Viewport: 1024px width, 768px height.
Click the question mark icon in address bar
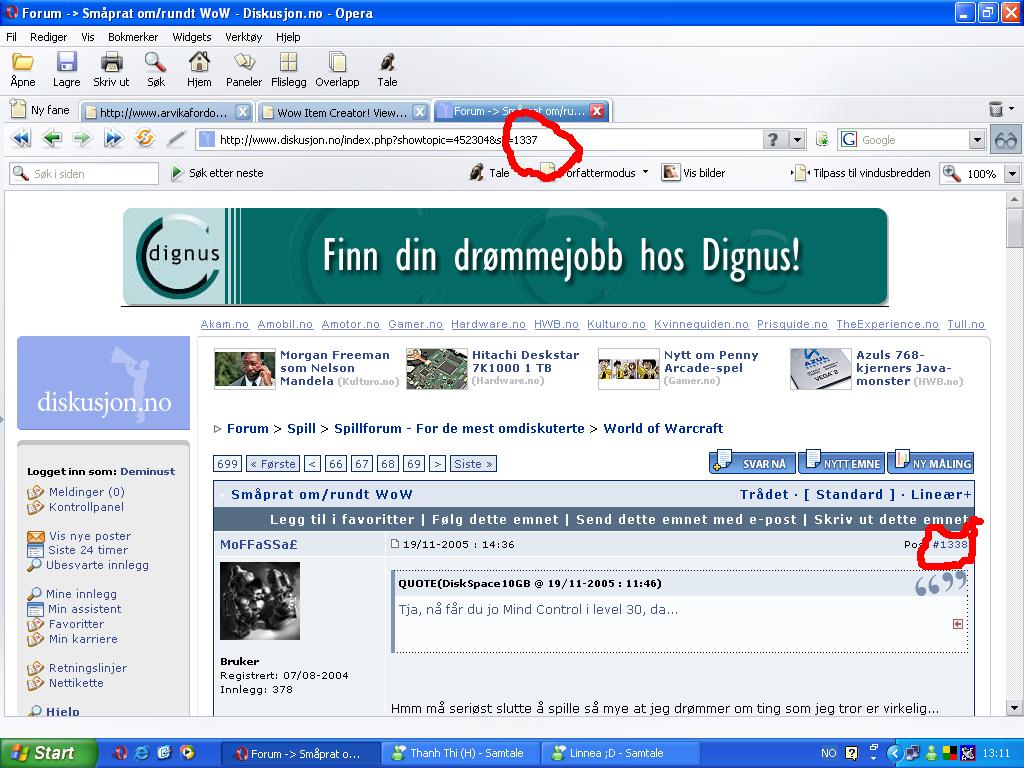click(x=773, y=140)
